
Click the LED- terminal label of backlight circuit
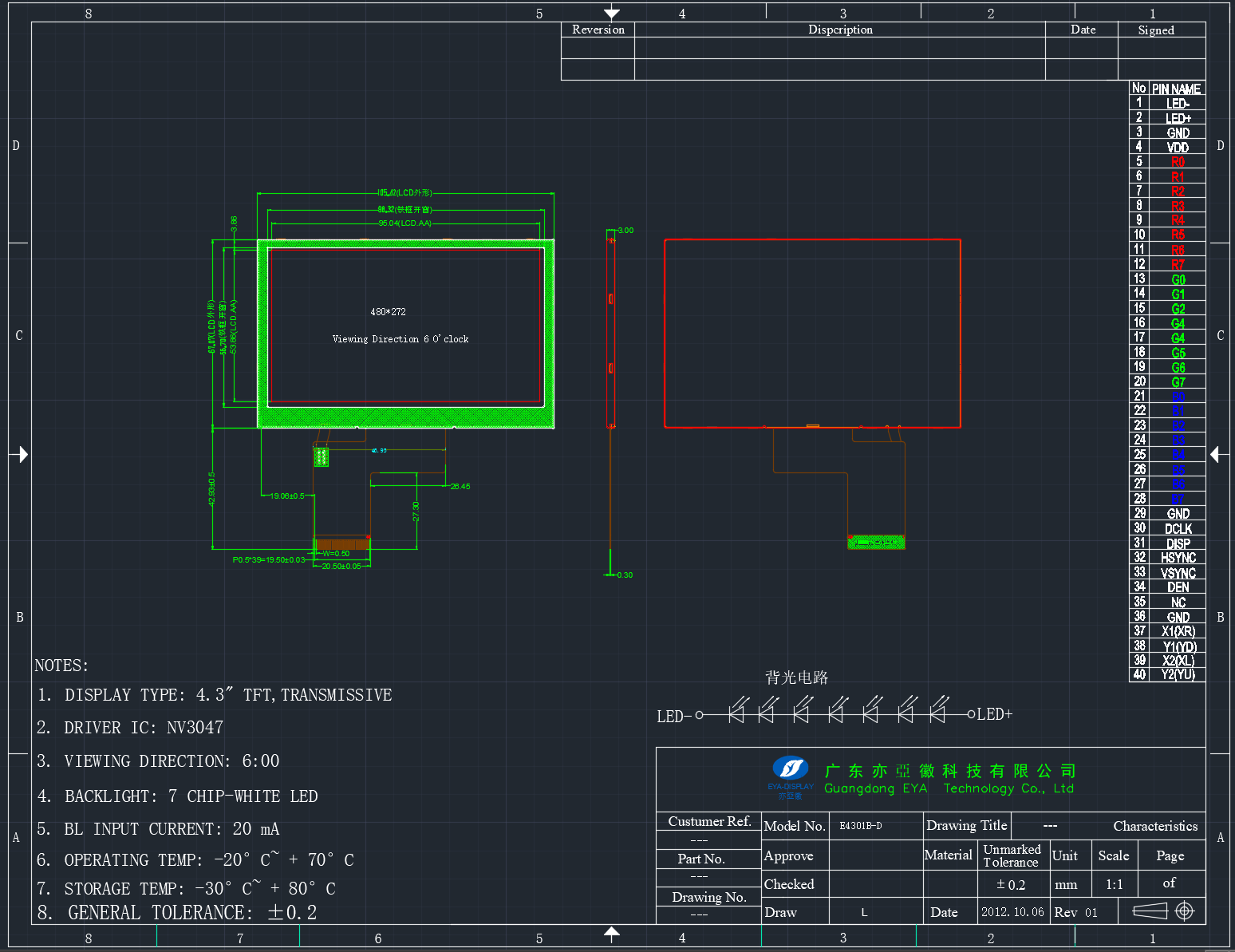point(674,717)
